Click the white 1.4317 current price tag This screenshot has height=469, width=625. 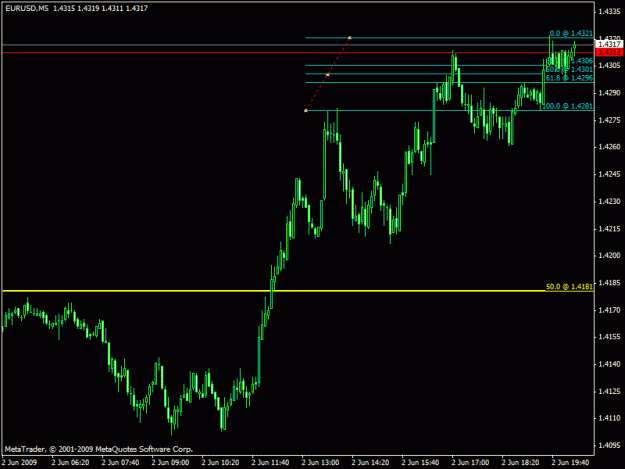[609, 44]
